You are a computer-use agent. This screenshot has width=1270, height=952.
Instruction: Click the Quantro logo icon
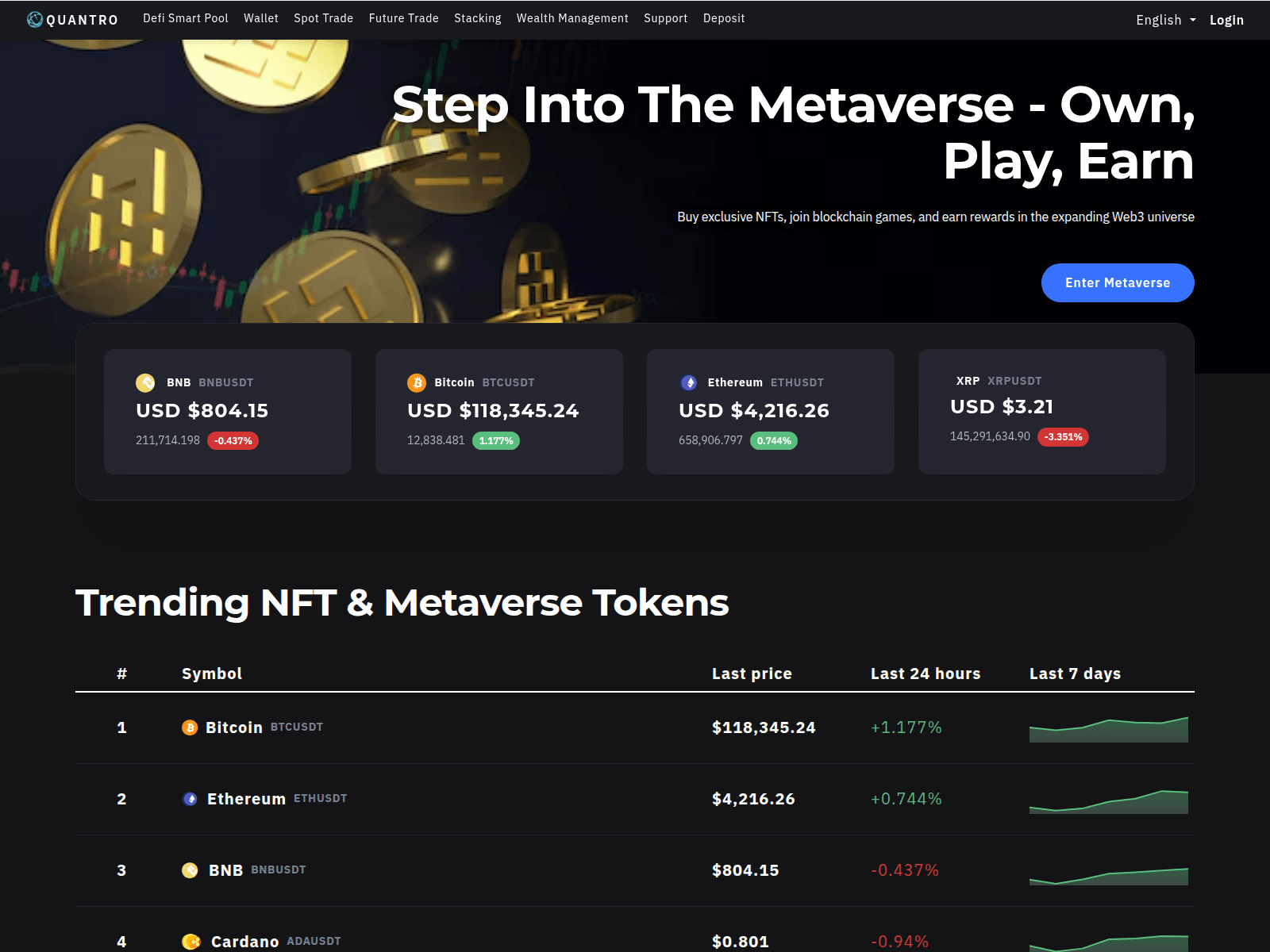35,20
